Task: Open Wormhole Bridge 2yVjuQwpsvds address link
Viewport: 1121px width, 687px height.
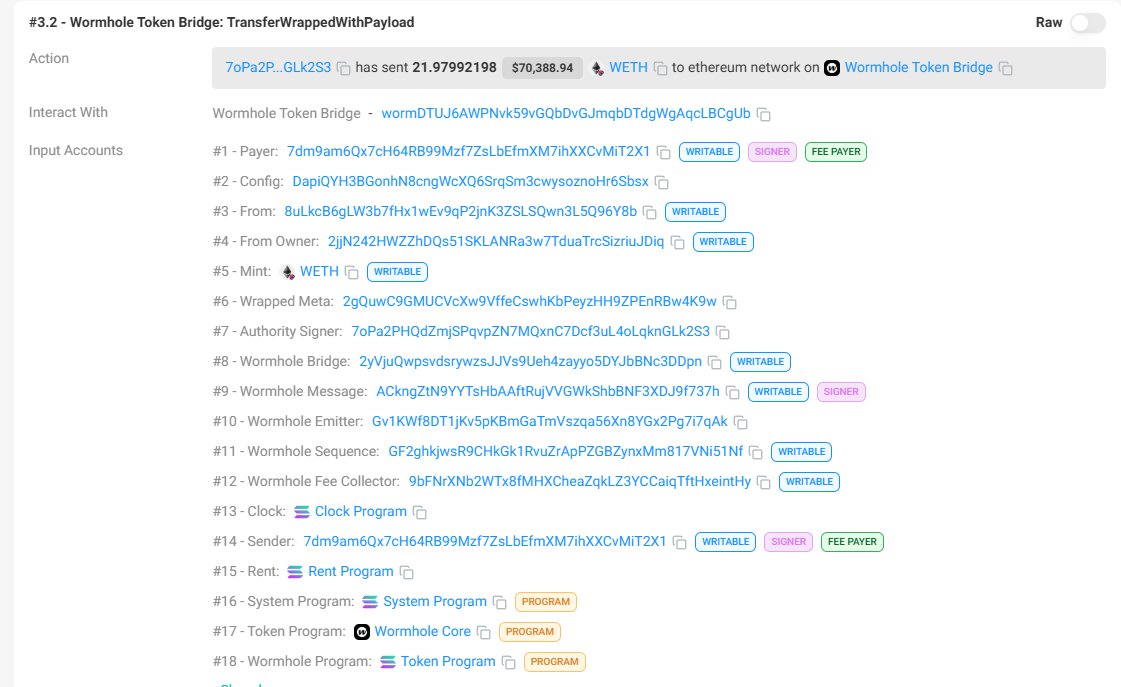Action: point(530,361)
